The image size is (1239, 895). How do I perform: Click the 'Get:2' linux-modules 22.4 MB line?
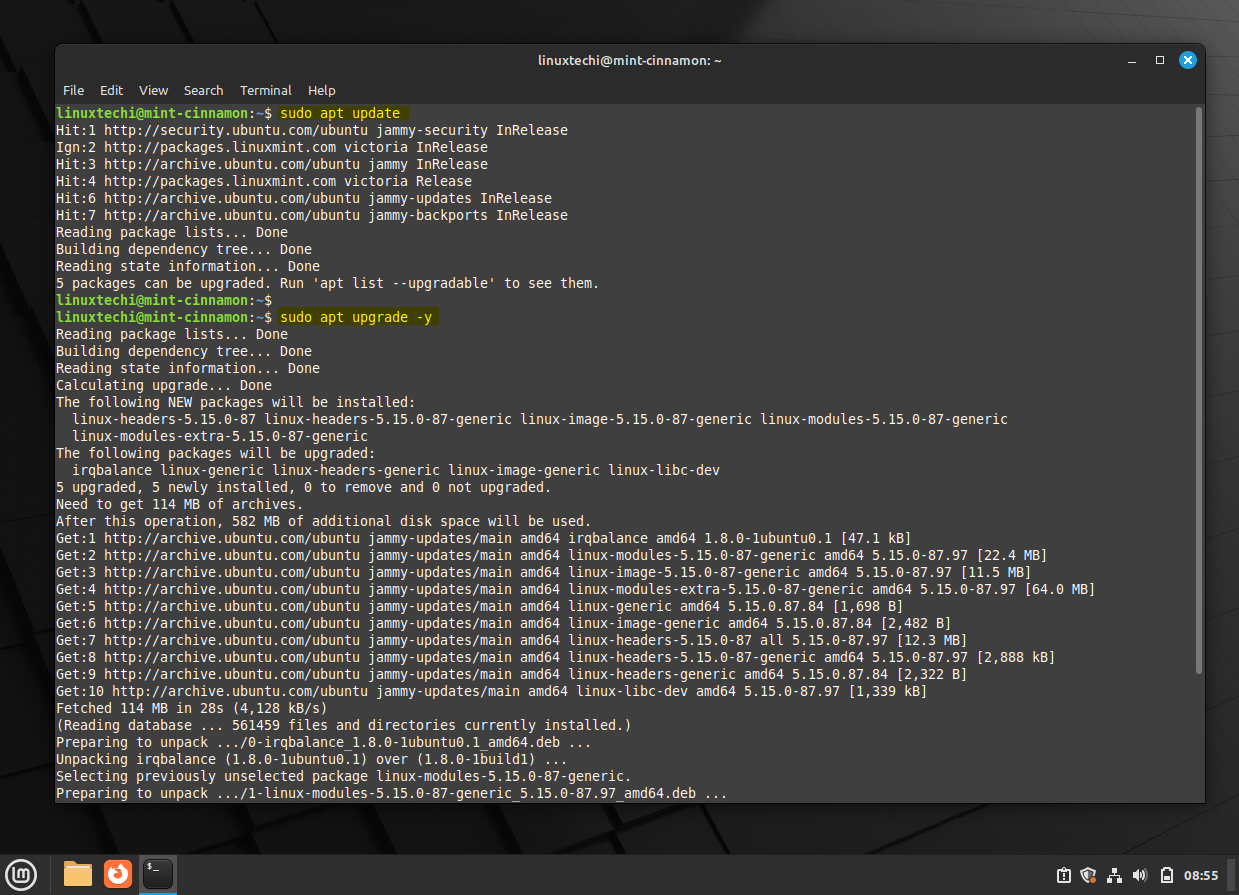(551, 555)
